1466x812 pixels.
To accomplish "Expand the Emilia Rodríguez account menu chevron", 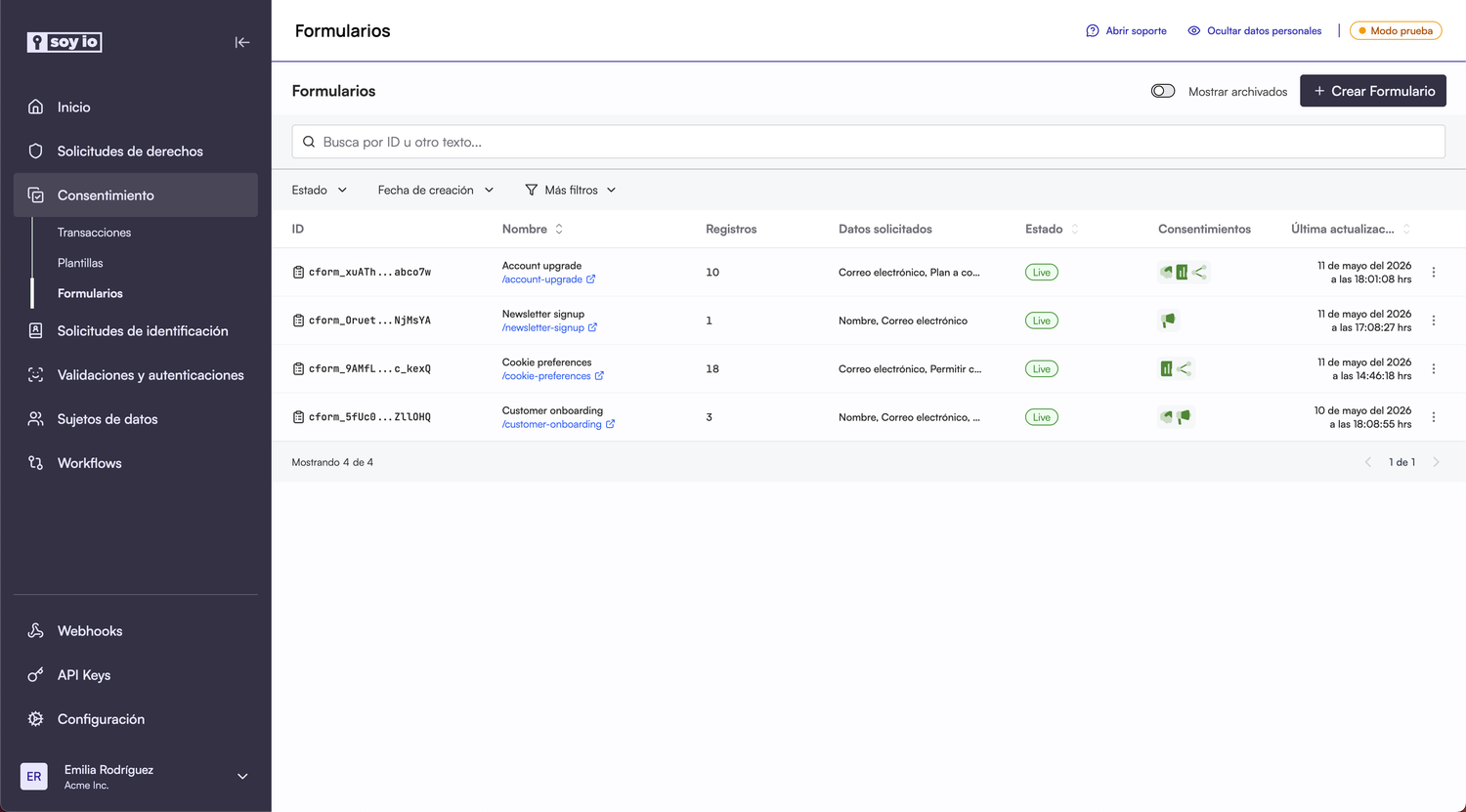I will (x=242, y=776).
